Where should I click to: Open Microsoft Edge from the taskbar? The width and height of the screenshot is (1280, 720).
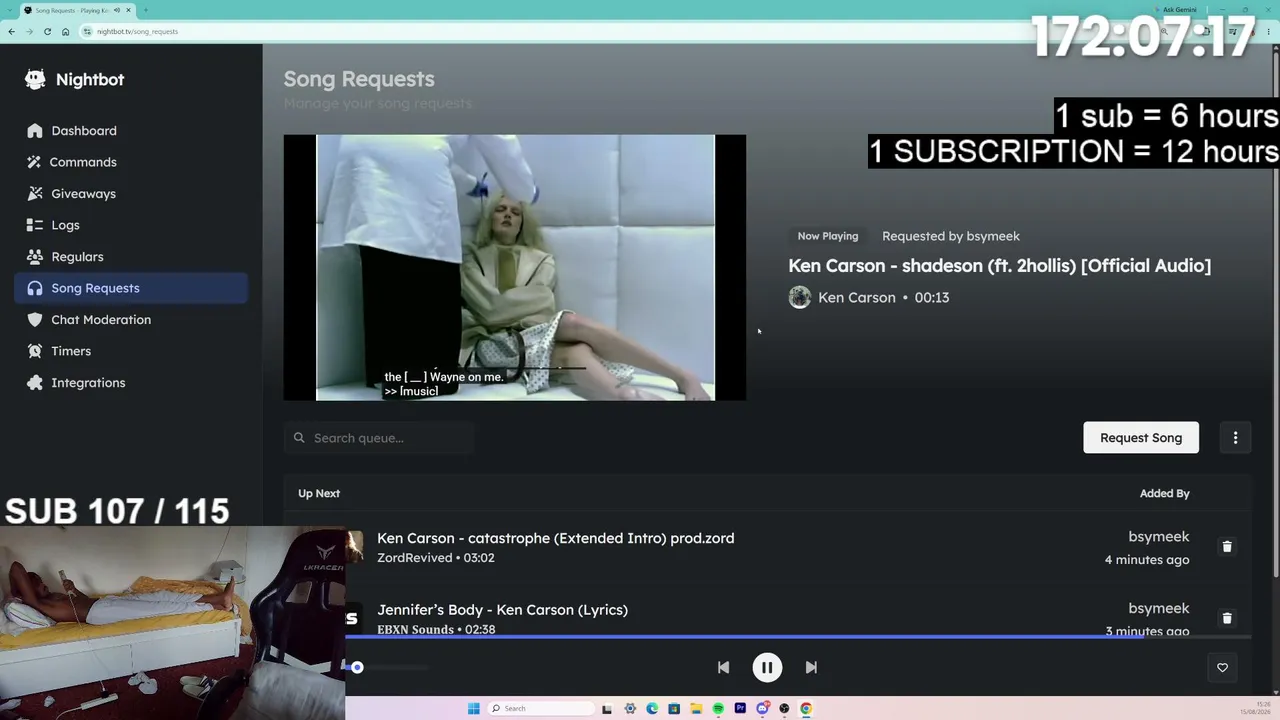click(652, 708)
